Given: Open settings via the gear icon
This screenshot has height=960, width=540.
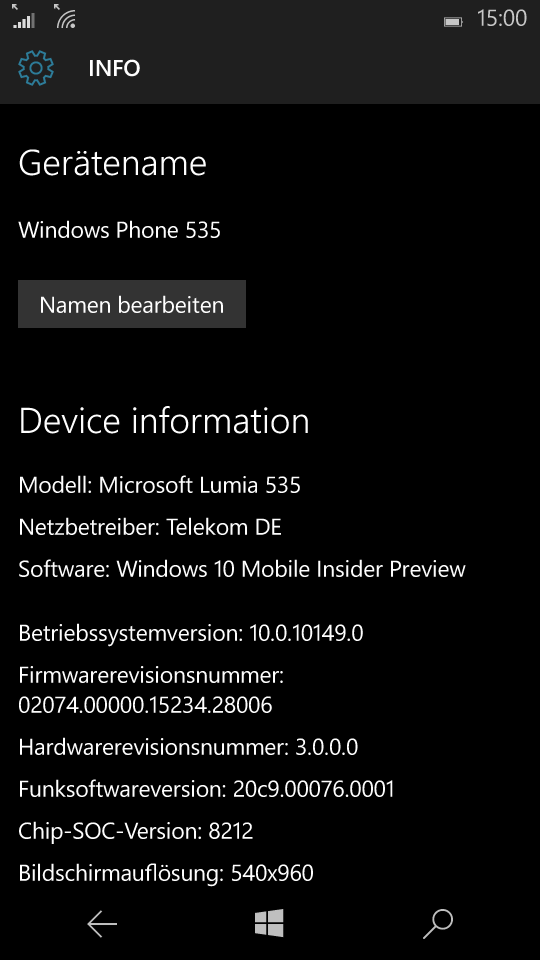Looking at the screenshot, I should (x=36, y=68).
